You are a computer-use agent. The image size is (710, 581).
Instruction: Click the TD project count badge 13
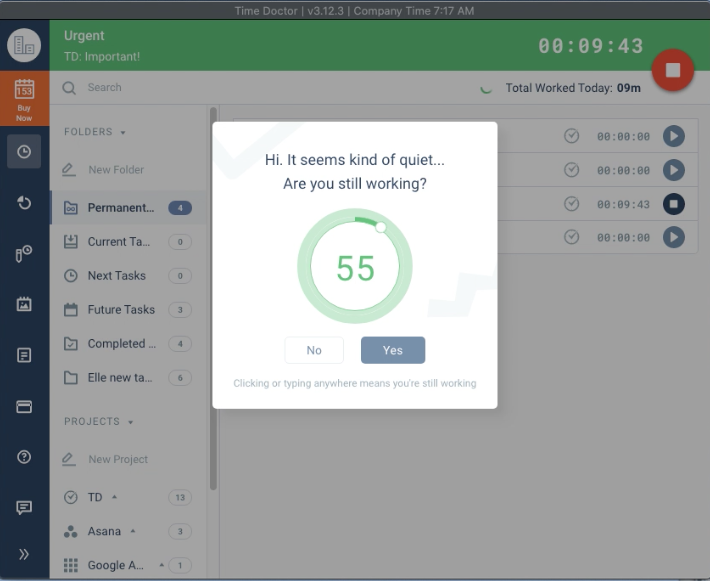(x=180, y=497)
